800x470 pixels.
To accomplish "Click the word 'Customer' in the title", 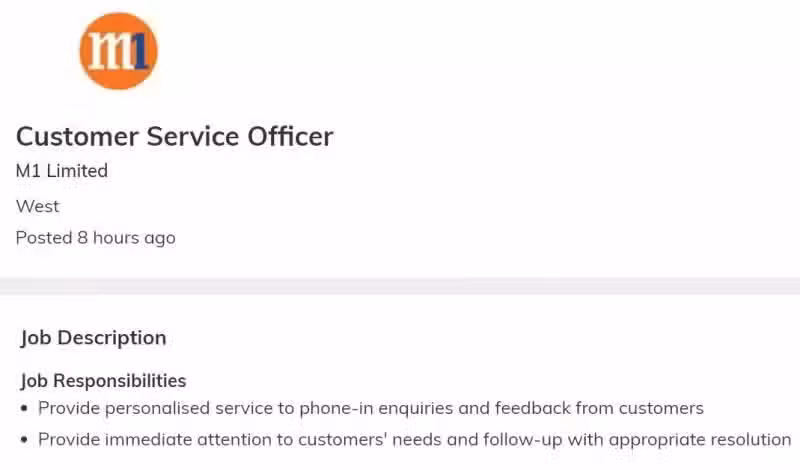I will click(77, 137).
